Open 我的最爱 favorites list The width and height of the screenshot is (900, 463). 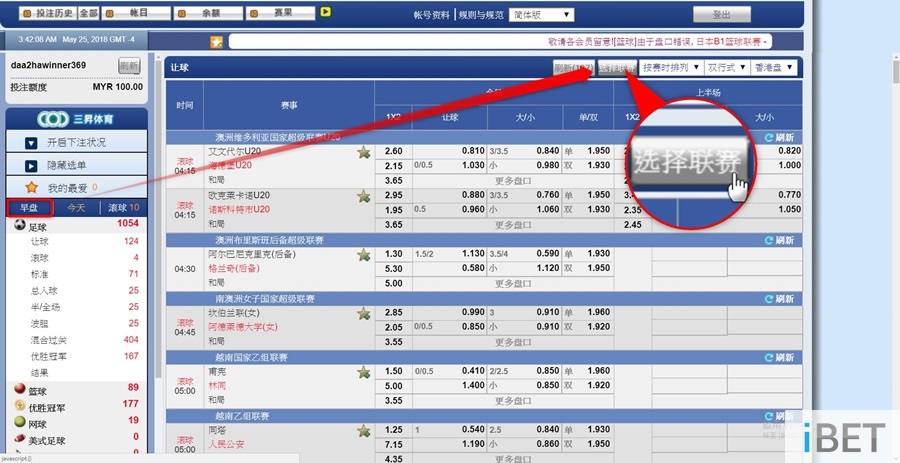point(76,187)
